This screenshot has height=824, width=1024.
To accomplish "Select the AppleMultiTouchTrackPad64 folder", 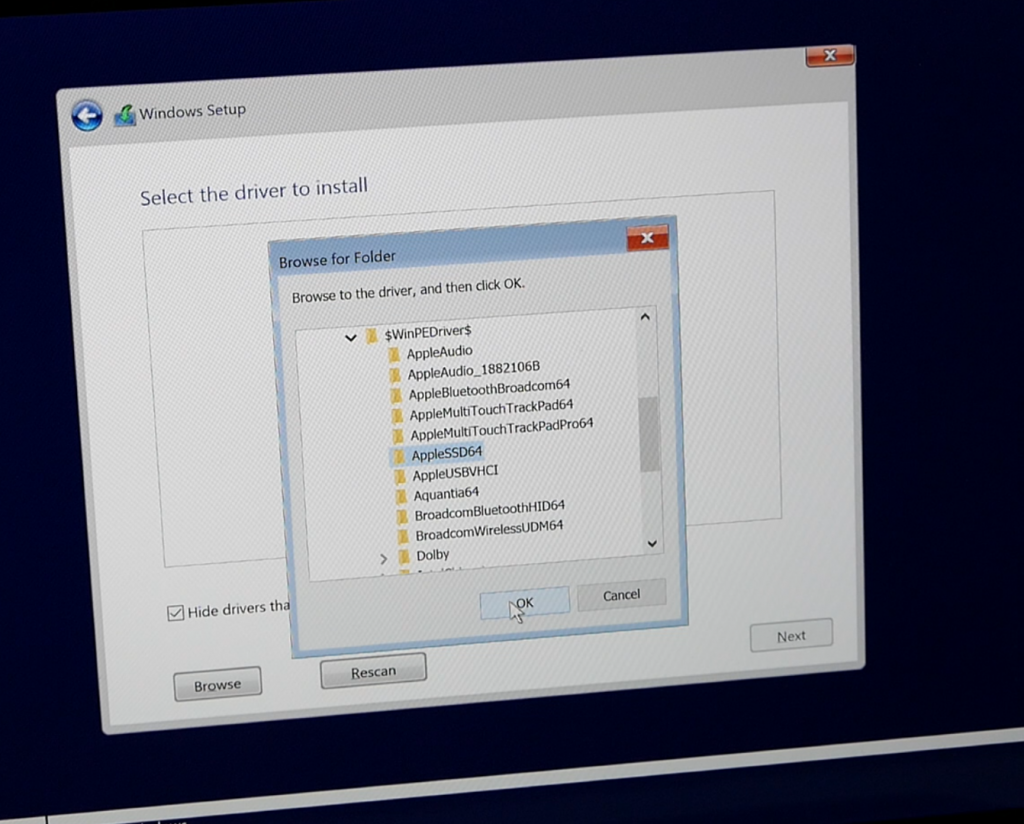I will coord(491,410).
